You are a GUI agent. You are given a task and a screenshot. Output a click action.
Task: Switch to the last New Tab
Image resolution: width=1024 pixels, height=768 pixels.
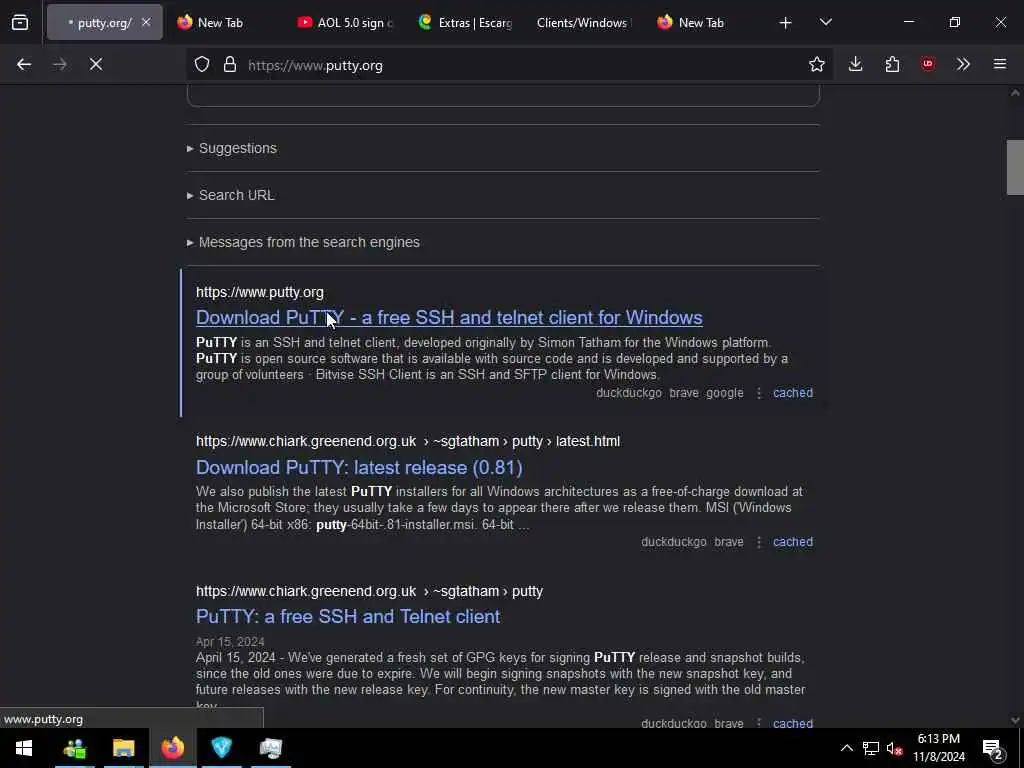point(702,22)
